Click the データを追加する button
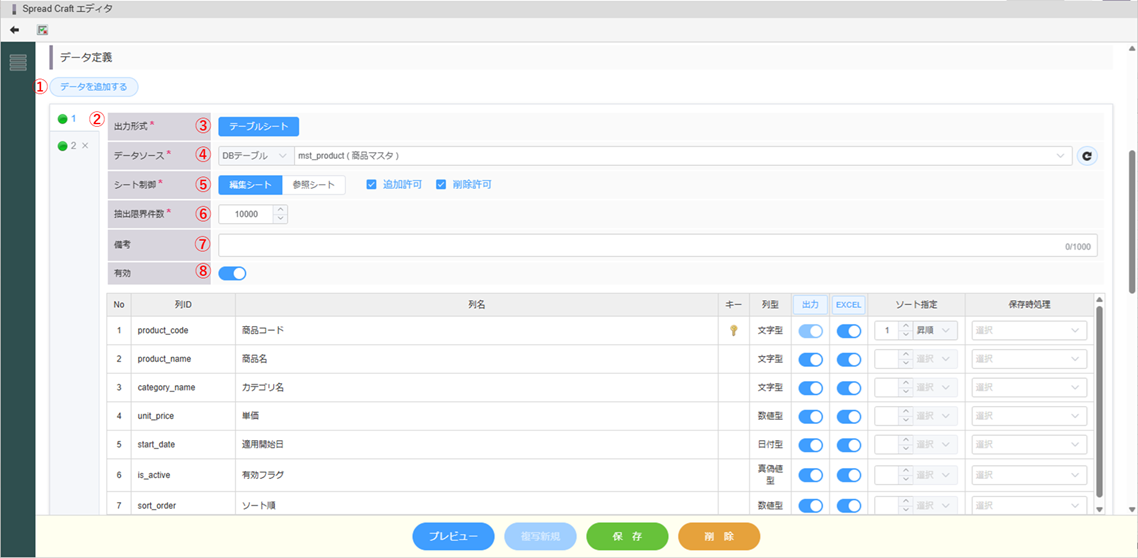The width and height of the screenshot is (1138, 558). pos(94,87)
